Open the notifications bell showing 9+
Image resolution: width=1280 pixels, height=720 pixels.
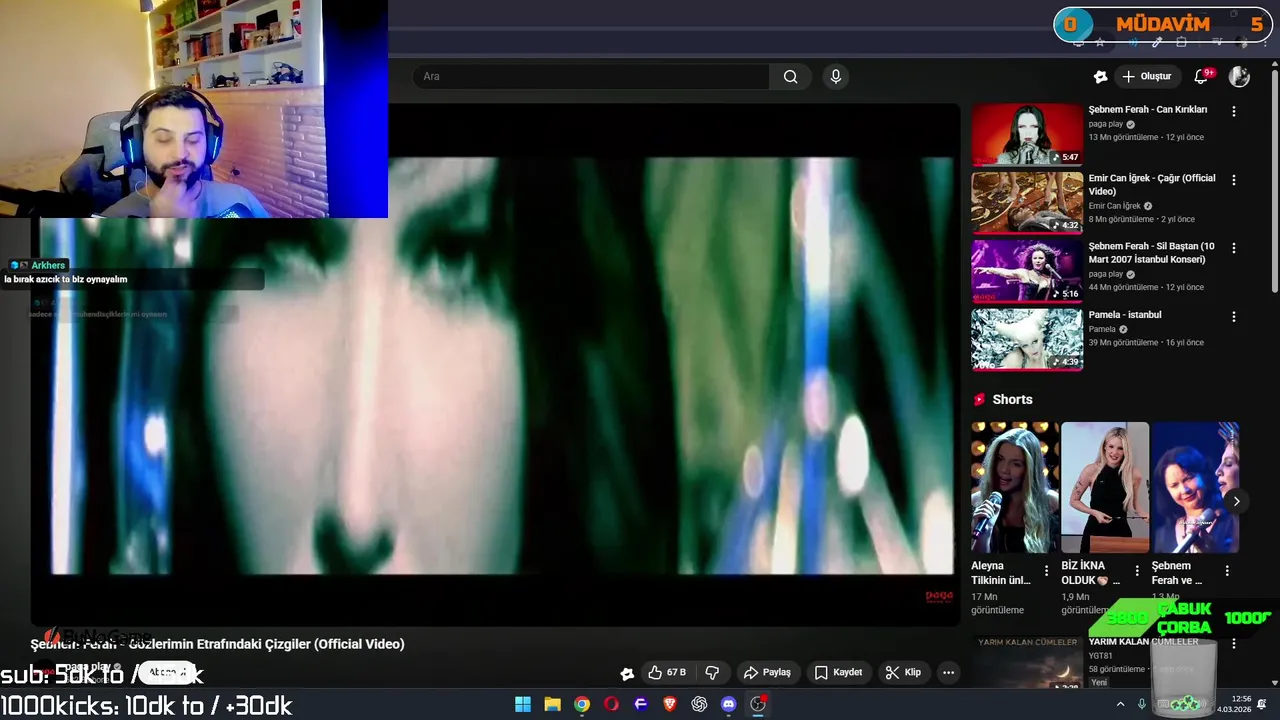pyautogui.click(x=1202, y=77)
